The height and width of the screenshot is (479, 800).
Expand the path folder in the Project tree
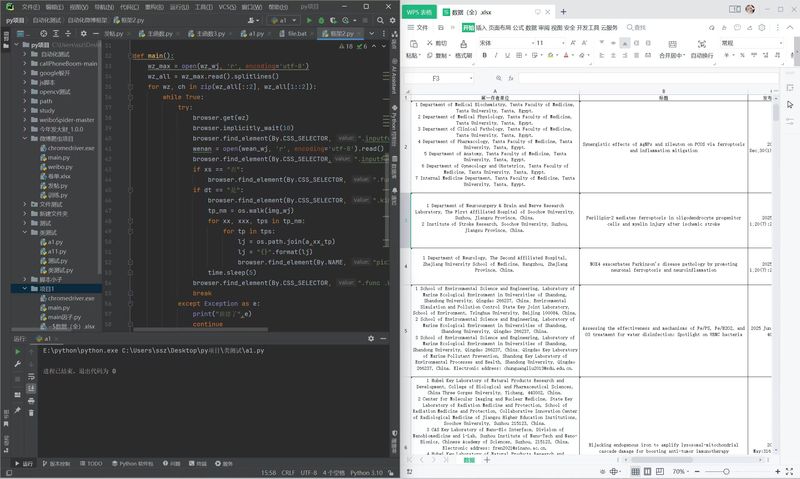24,101
